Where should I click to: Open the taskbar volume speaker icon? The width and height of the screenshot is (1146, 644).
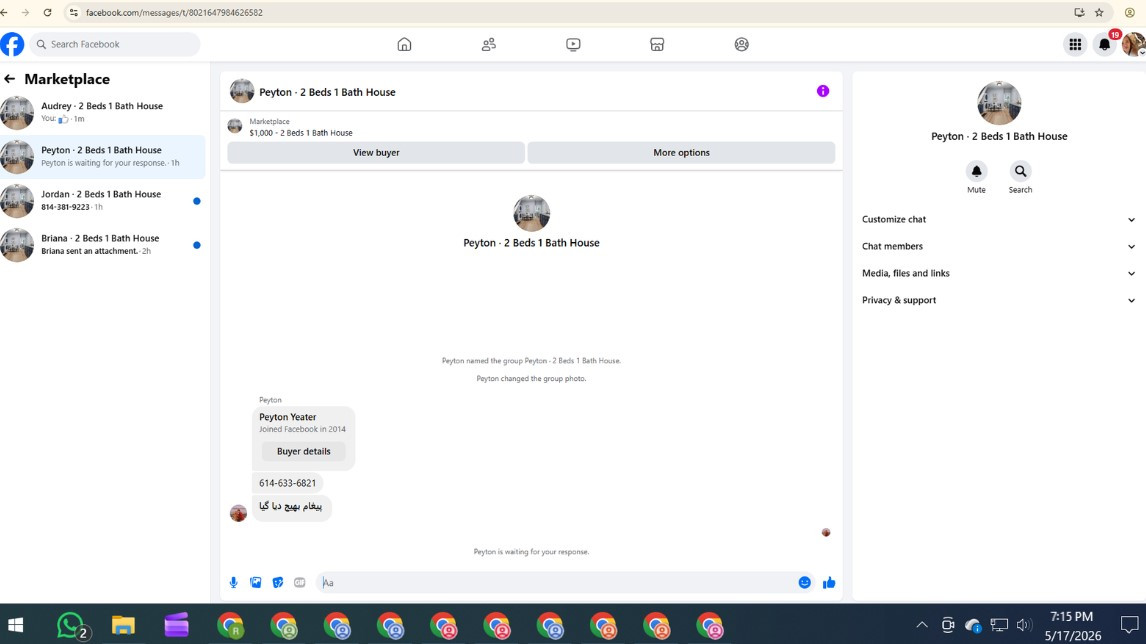(x=1024, y=625)
